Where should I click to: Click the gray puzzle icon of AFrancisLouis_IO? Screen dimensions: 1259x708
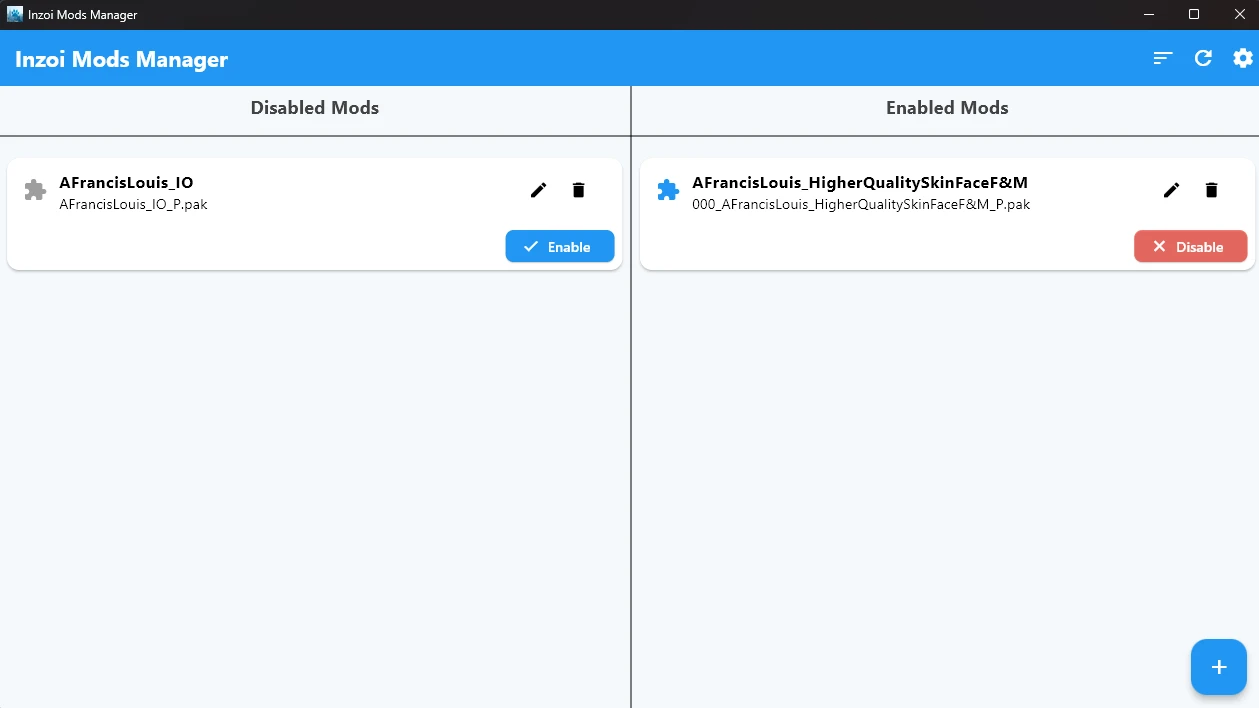click(35, 190)
